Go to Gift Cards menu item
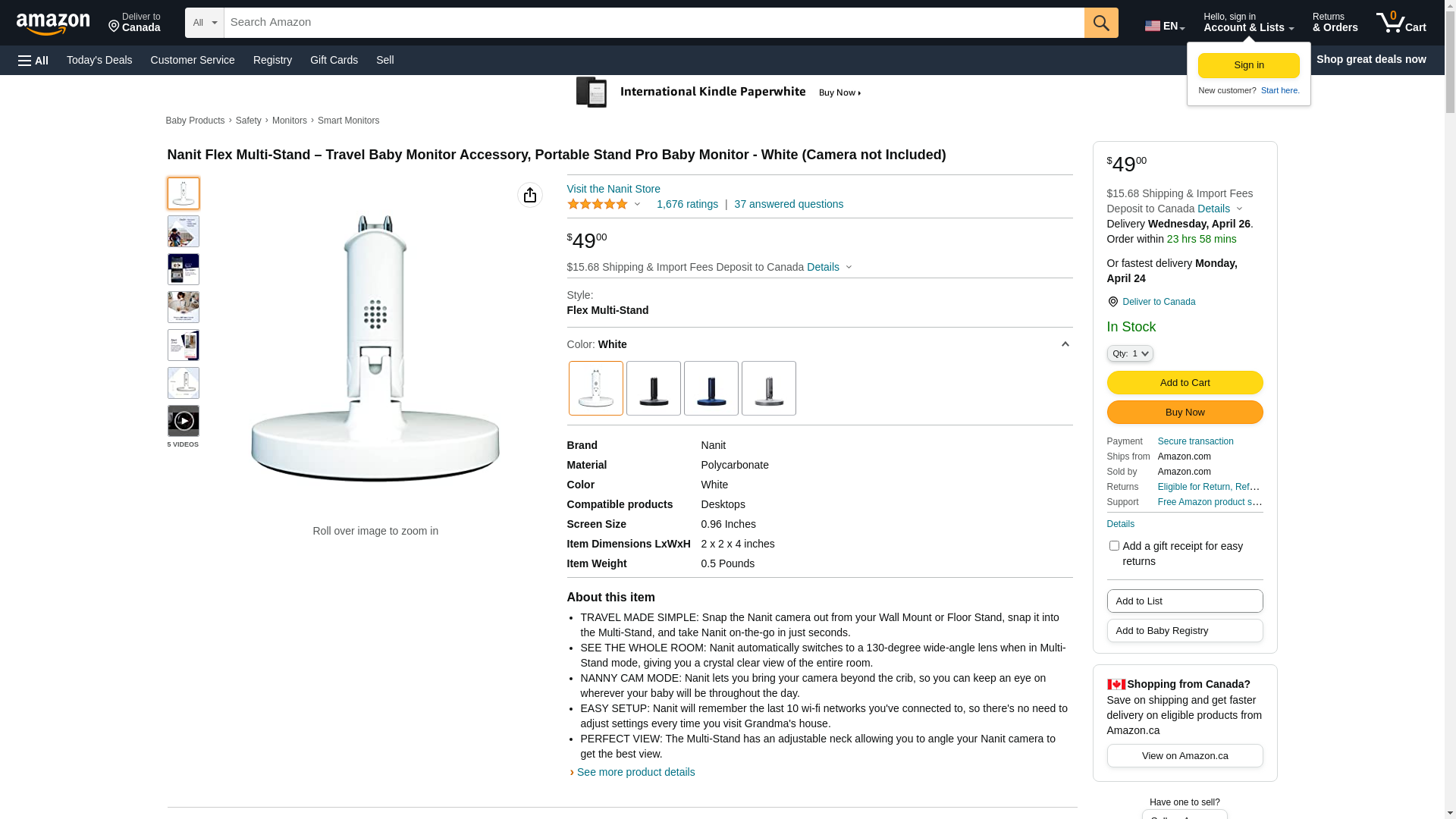 [x=334, y=60]
